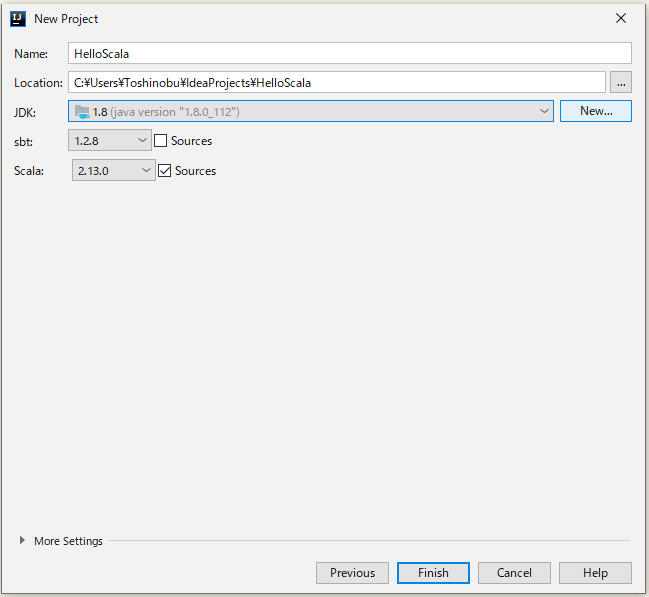Click the Name field containing HelloScala
This screenshot has width=649, height=597.
pos(350,53)
